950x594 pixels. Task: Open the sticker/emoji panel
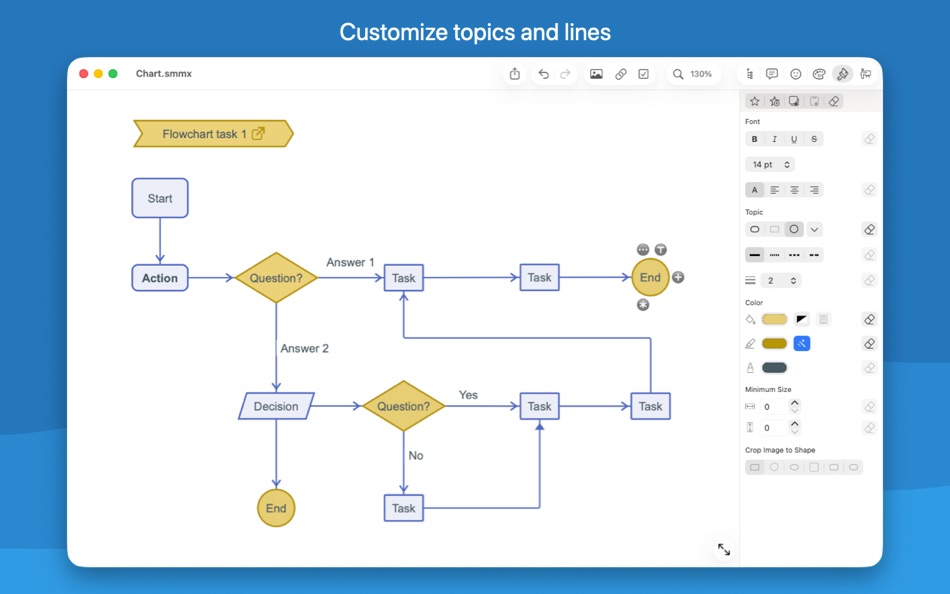point(794,73)
